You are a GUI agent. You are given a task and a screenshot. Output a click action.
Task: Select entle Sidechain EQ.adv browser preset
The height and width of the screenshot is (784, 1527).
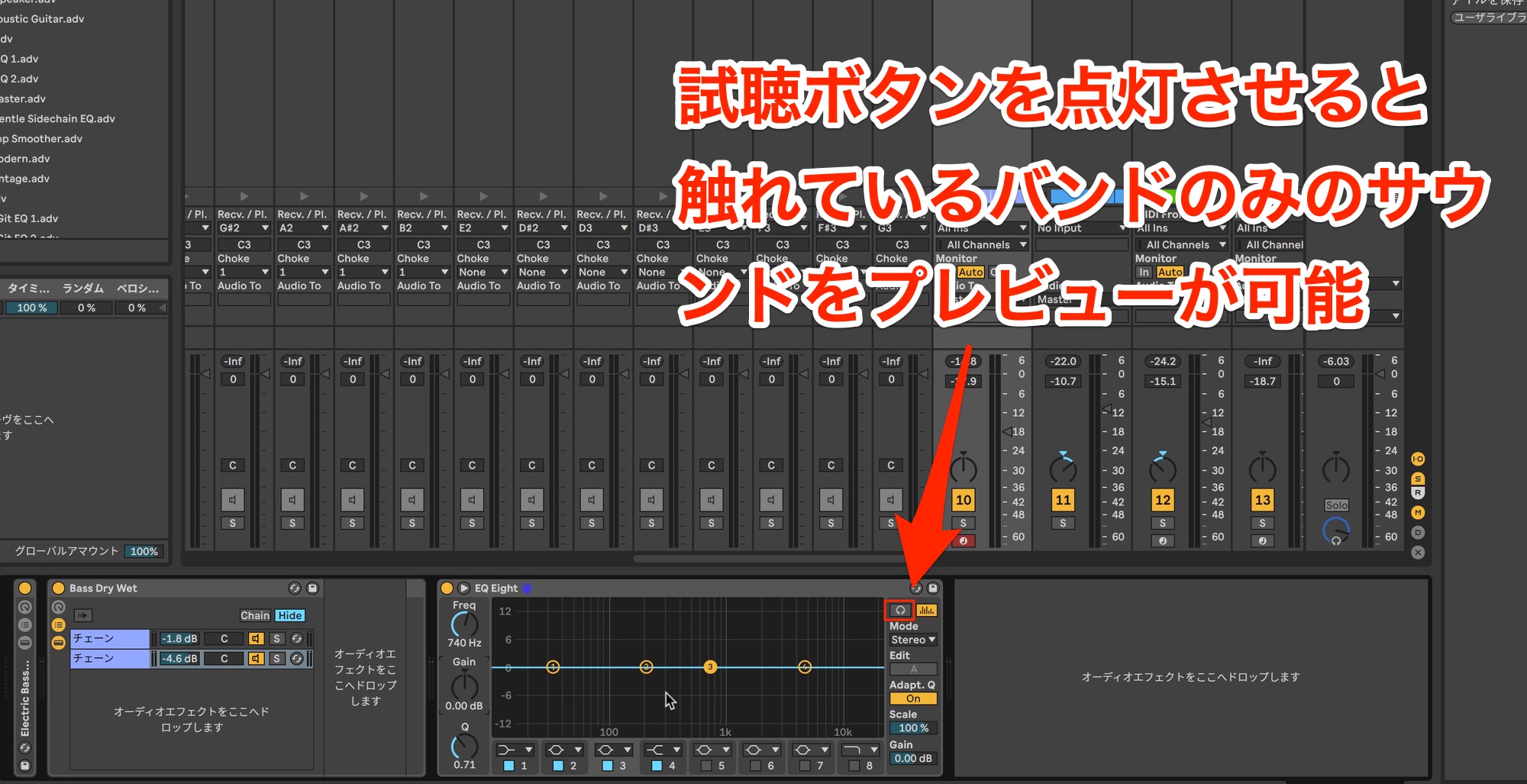click(84, 118)
